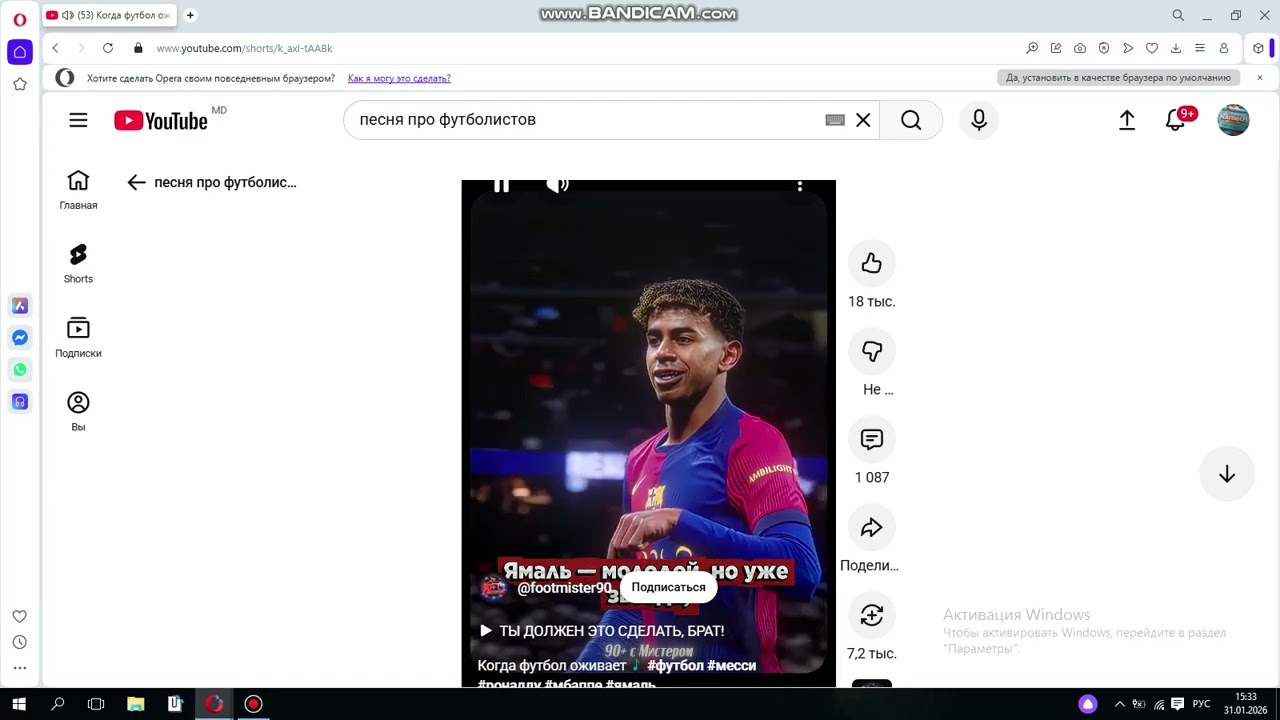The image size is (1280, 720).
Task: Start voice search with microphone
Action: click(x=979, y=120)
